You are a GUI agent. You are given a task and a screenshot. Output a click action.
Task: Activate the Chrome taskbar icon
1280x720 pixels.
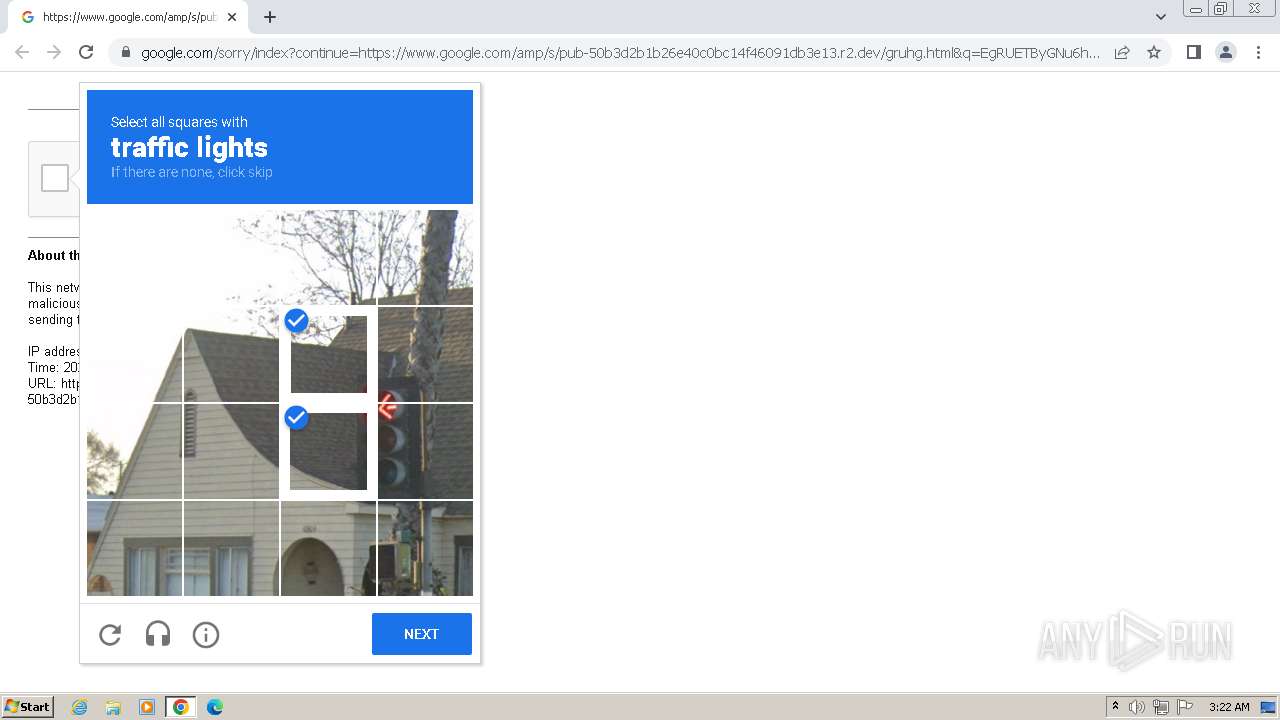click(181, 707)
